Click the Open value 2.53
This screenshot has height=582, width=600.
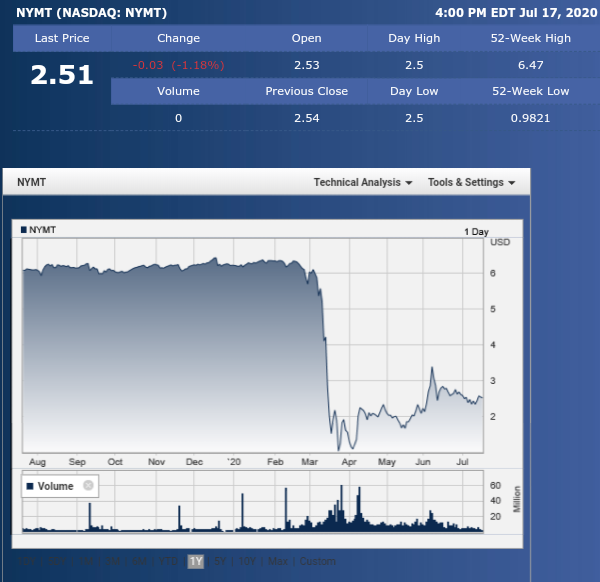pos(307,65)
